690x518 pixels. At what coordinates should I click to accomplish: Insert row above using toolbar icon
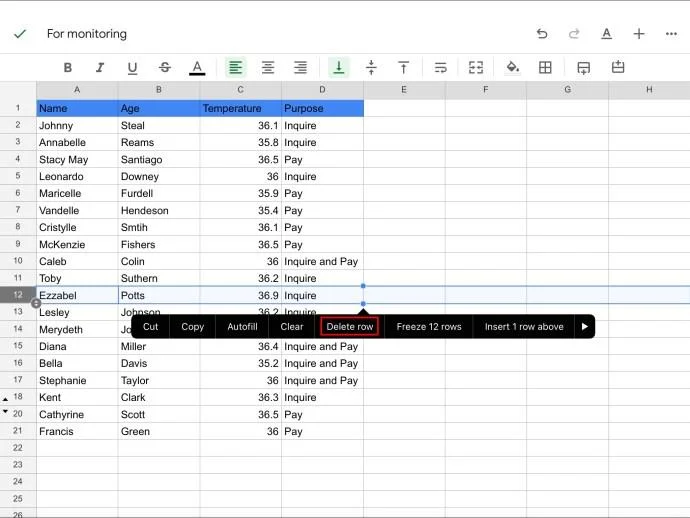pos(618,67)
